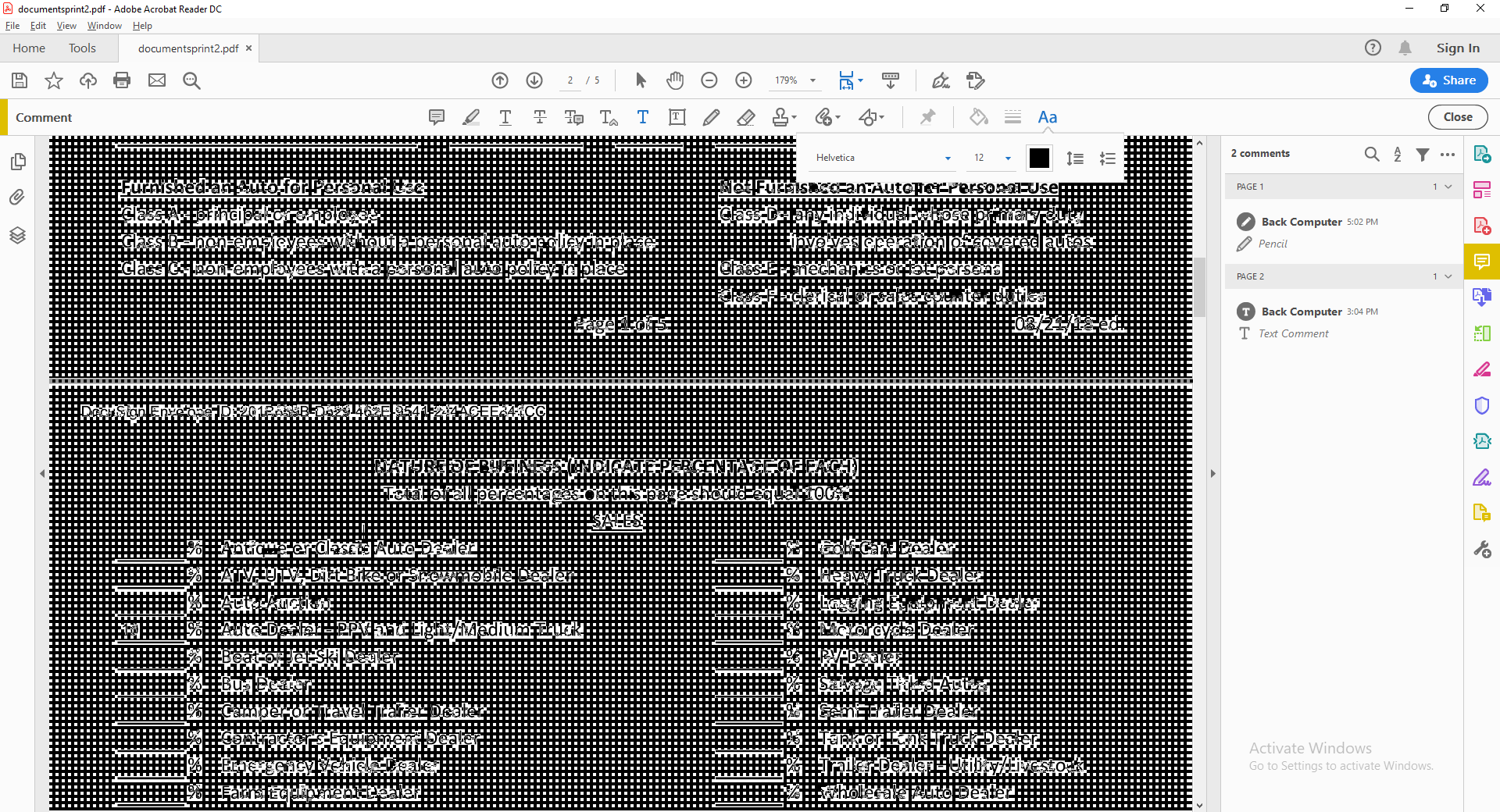Switch to the Tools tab
Screen dimensions: 1500x812
(x=82, y=48)
